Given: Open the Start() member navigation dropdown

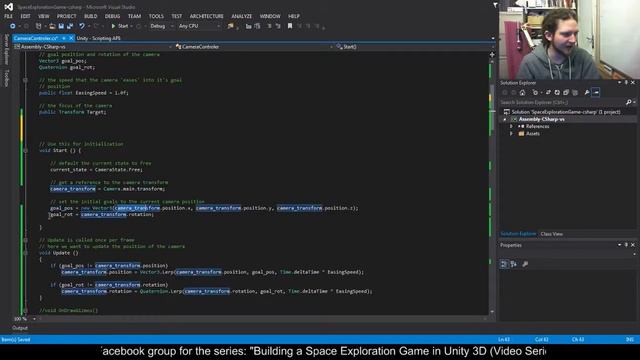Looking at the screenshot, I should pyautogui.click(x=411, y=47).
